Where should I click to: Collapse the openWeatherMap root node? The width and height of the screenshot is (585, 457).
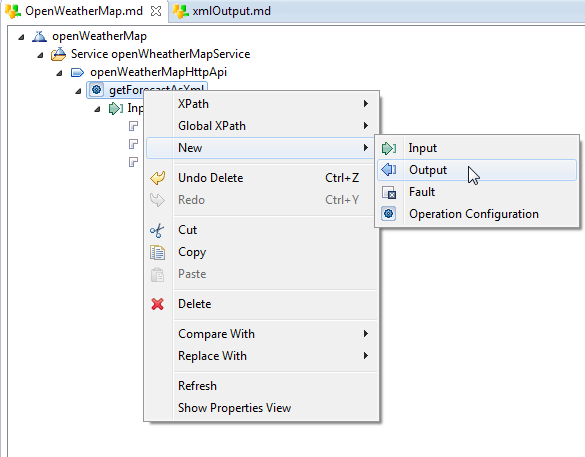(x=21, y=37)
